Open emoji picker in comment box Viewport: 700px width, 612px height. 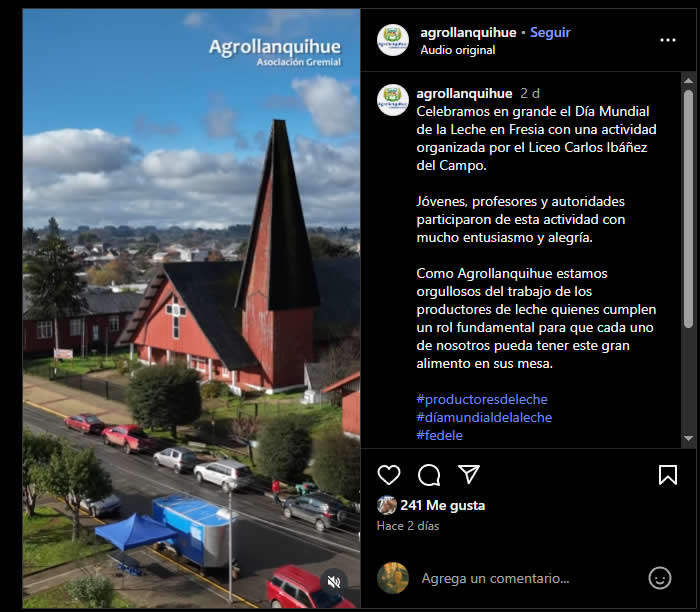coord(660,578)
